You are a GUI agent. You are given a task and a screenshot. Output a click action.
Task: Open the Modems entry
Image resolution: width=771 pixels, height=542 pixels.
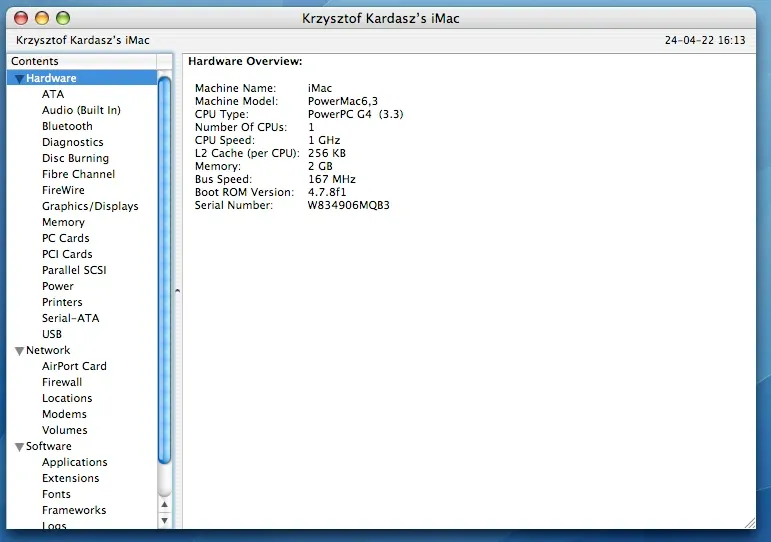(x=64, y=414)
